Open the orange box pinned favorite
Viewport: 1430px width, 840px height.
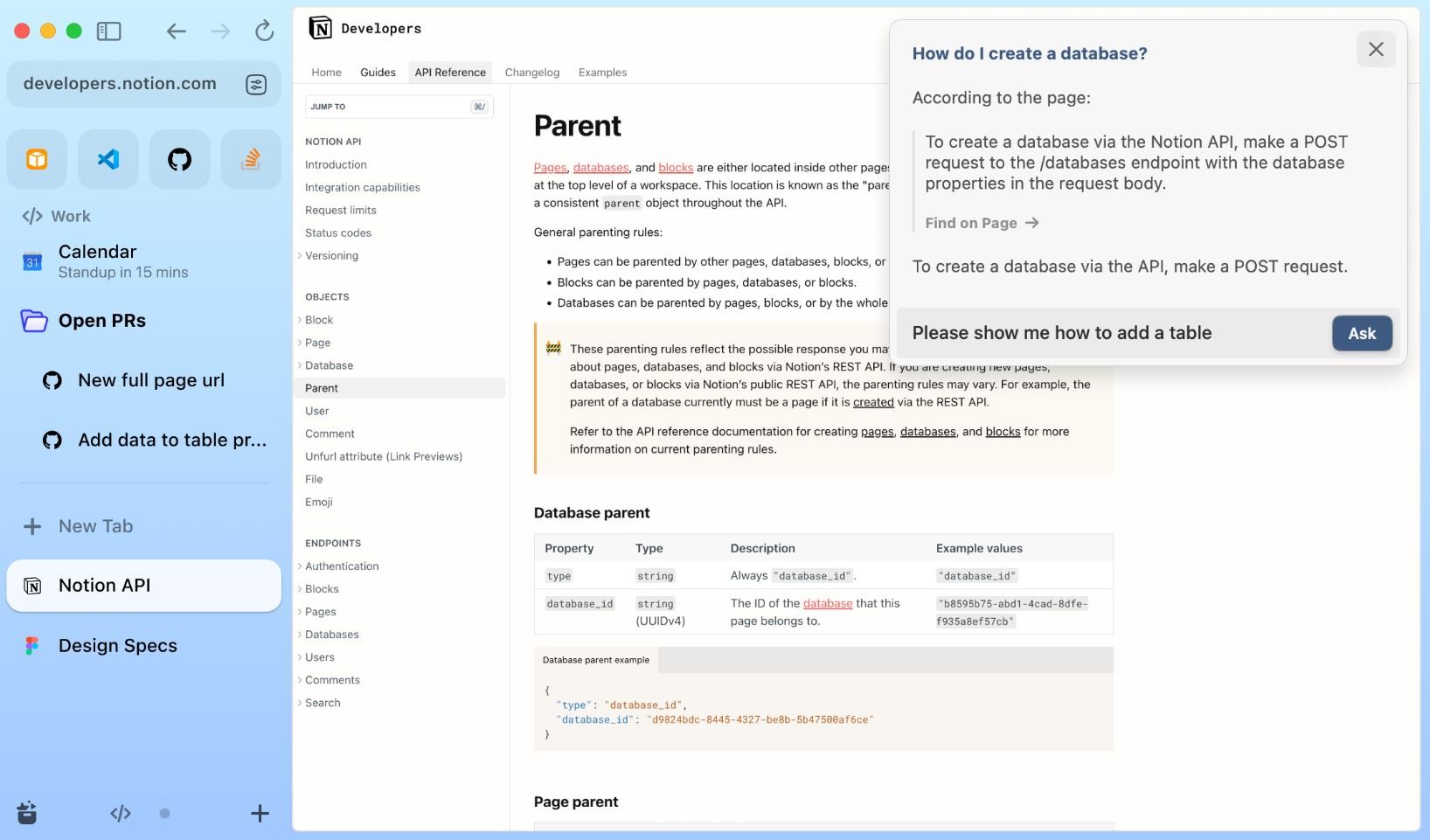37,159
